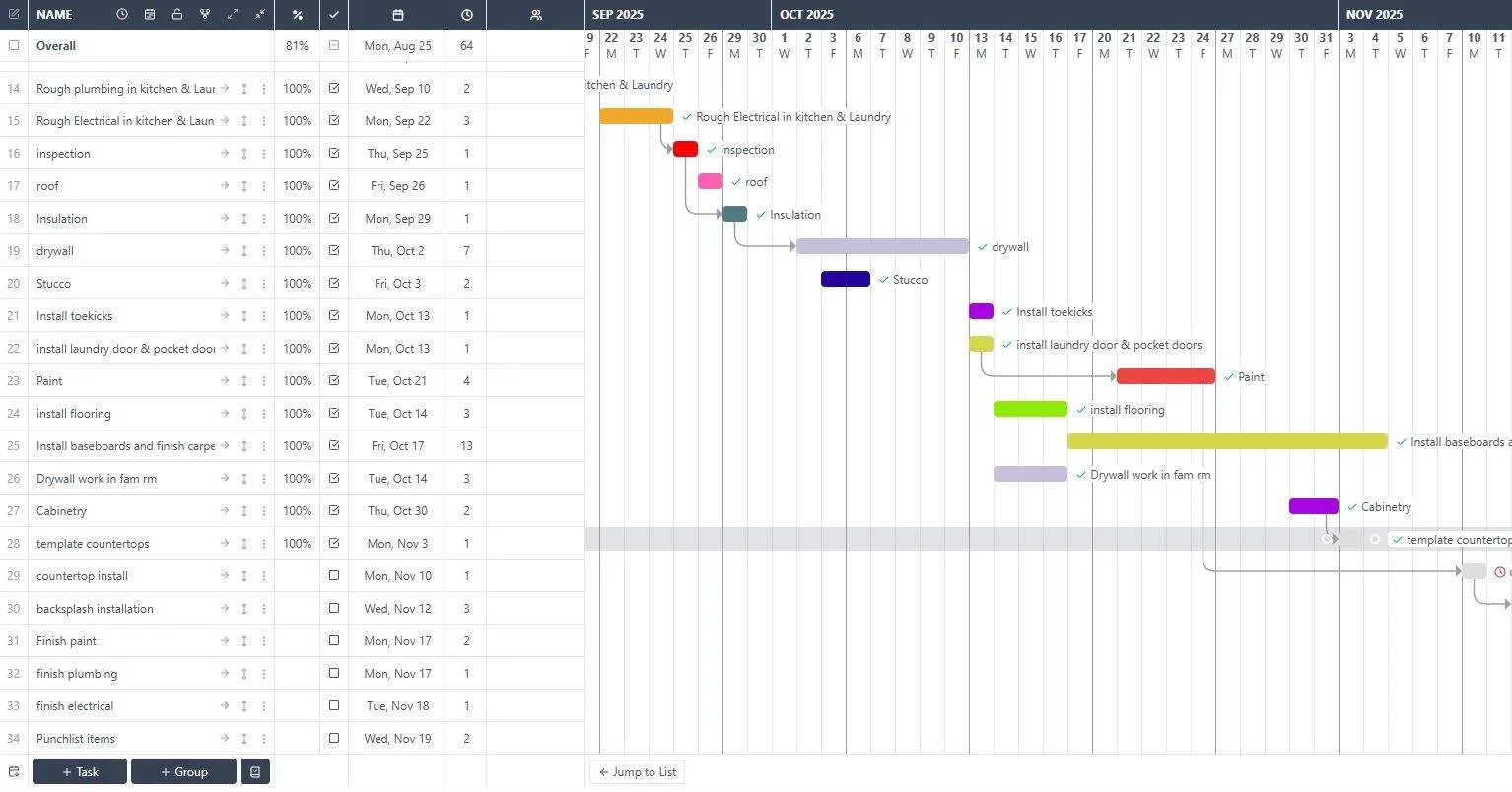The image size is (1512, 792).
Task: Click the purple Cabinetry Gantt bar
Action: coord(1314,506)
